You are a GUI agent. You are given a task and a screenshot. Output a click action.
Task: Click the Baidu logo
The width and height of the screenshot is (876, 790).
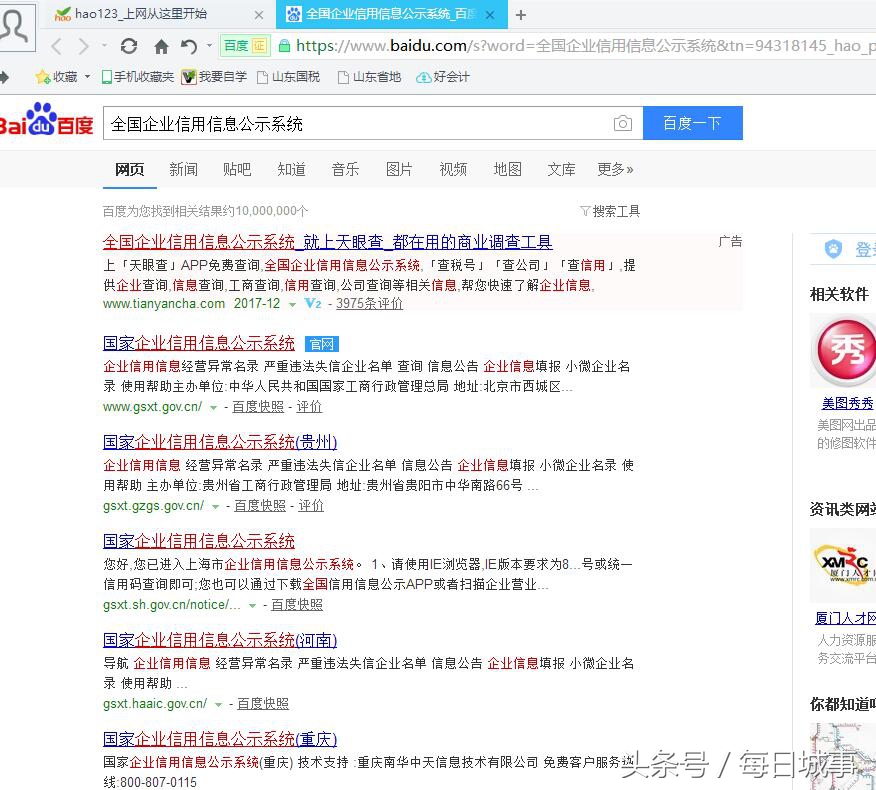click(46, 122)
